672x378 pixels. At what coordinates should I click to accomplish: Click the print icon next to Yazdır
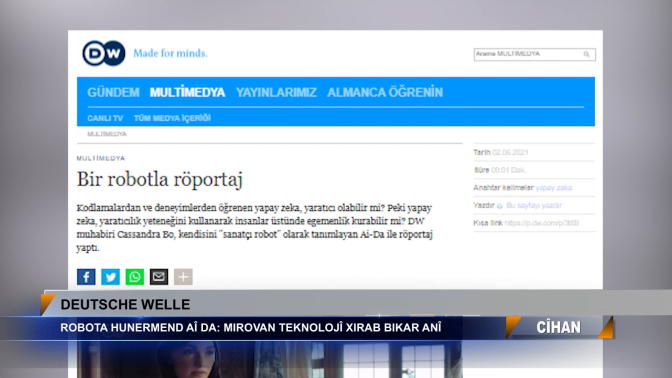pyautogui.click(x=500, y=206)
